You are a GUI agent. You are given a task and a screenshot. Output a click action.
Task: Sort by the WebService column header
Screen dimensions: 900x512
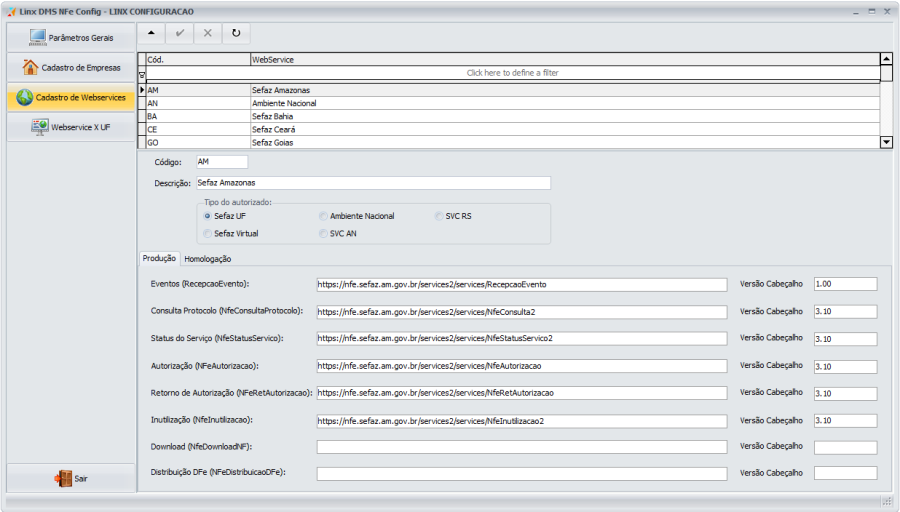[x=565, y=59]
